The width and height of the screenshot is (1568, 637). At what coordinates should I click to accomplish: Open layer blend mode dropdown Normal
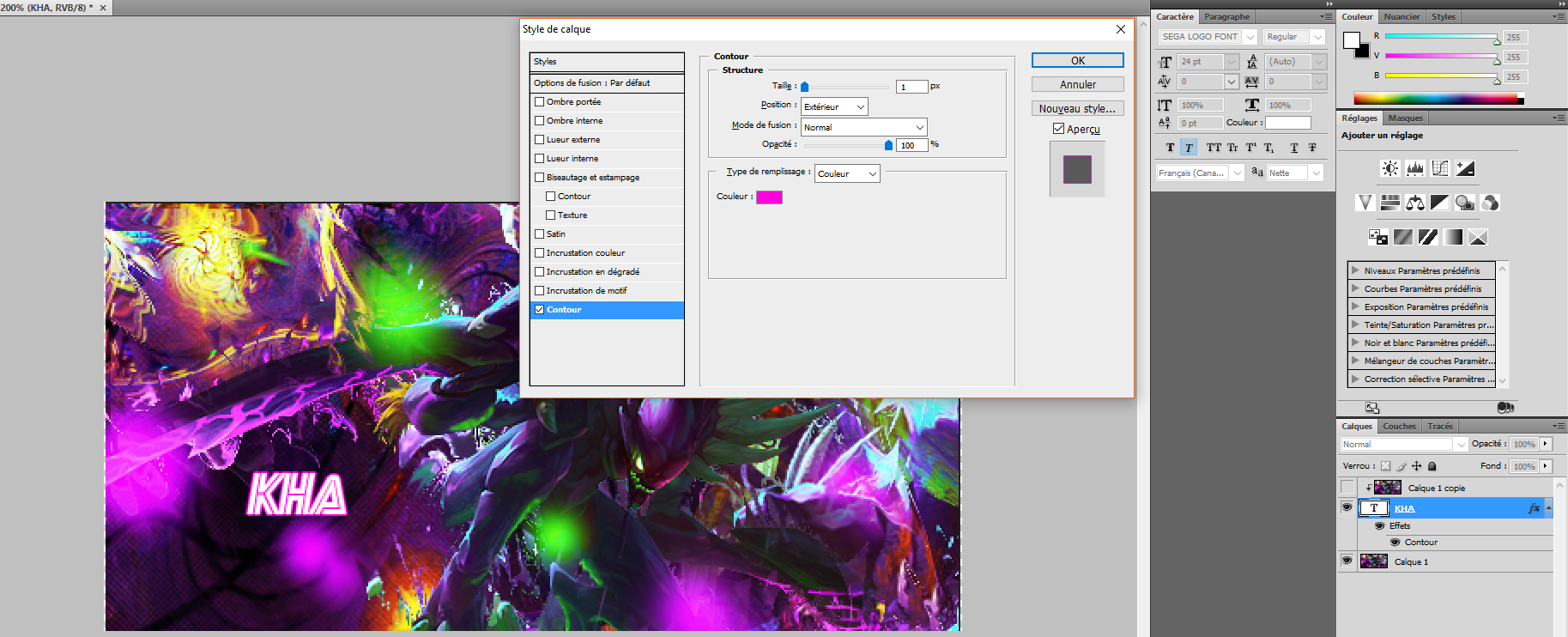pos(1404,444)
